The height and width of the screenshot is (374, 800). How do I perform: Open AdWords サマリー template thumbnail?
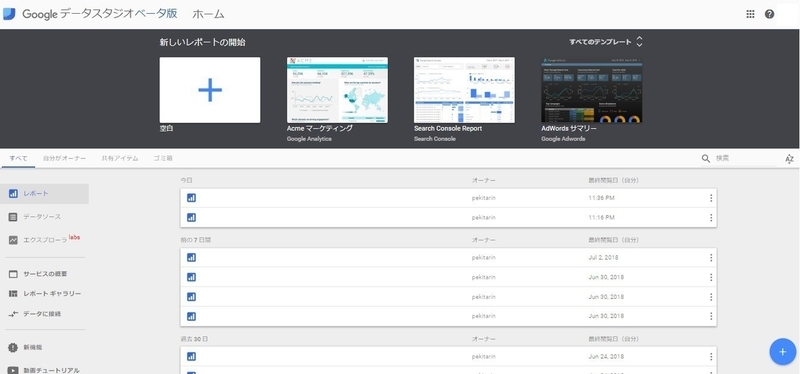coord(591,90)
